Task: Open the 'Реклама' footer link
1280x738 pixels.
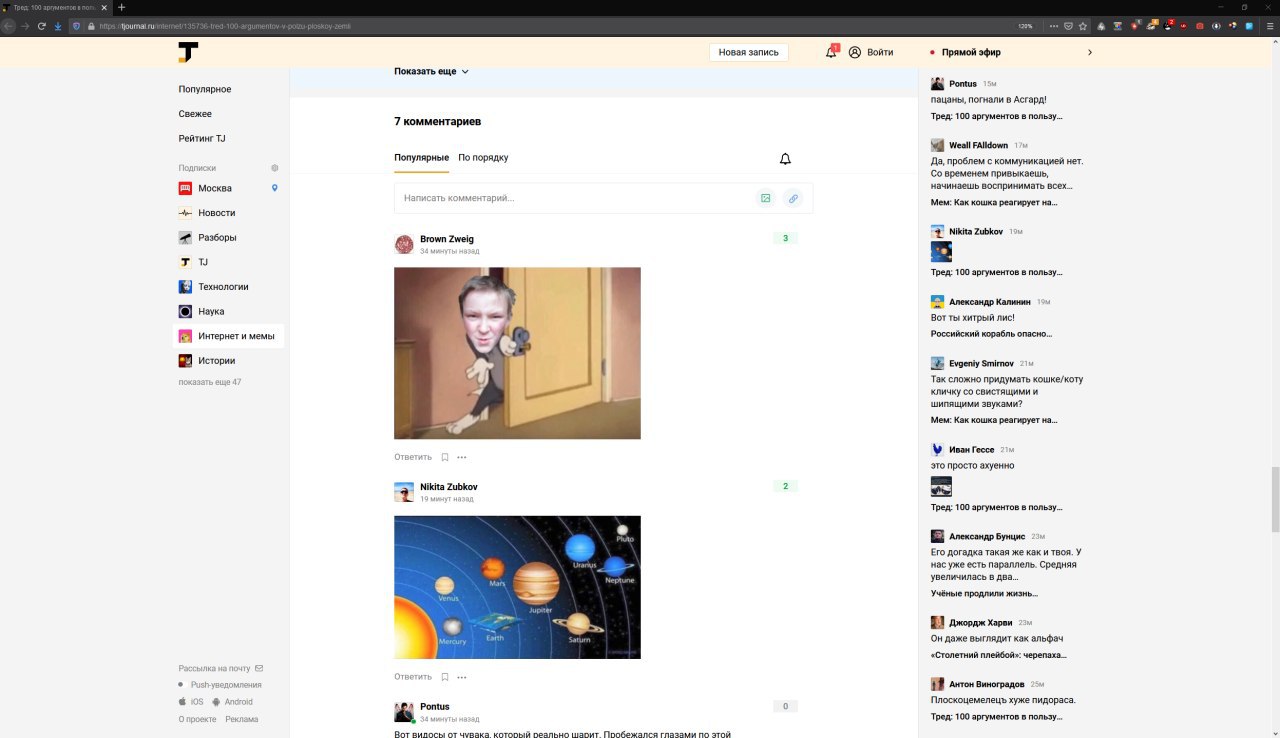Action: (x=242, y=719)
